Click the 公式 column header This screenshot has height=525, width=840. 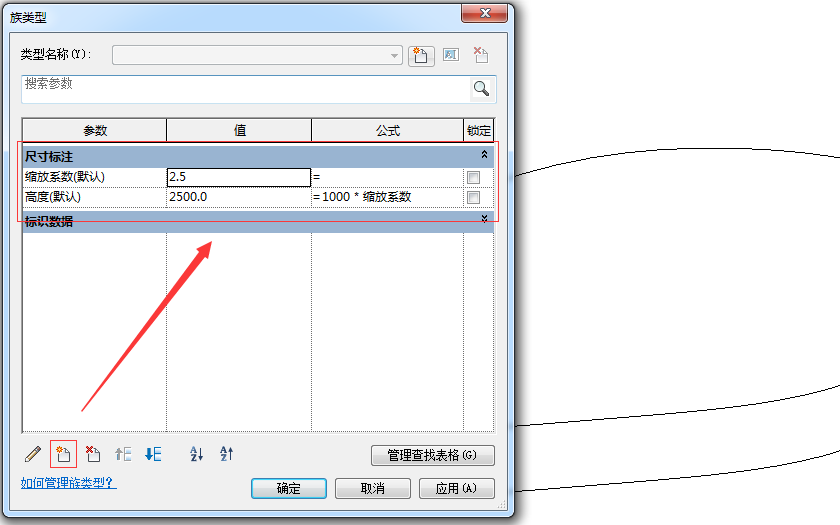click(387, 130)
